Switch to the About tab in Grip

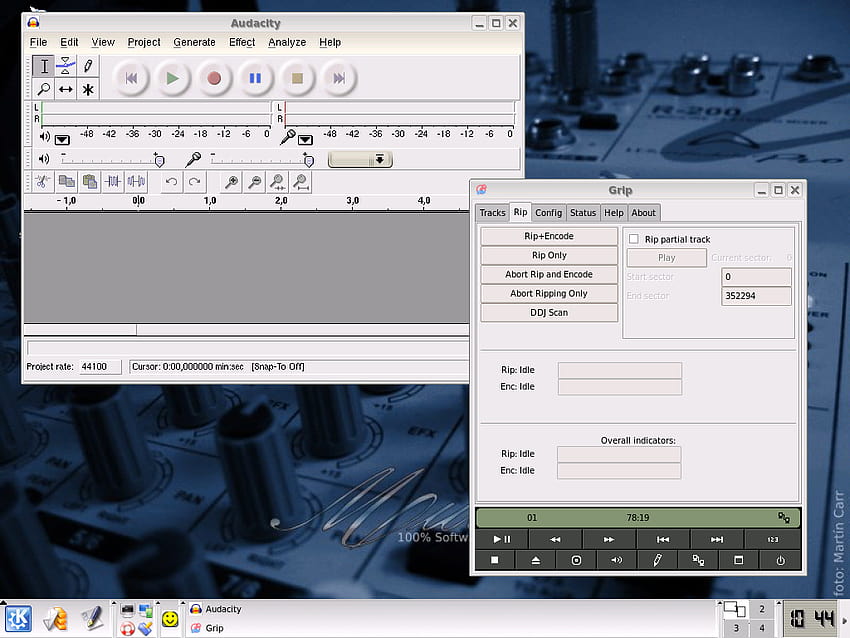[x=643, y=213]
